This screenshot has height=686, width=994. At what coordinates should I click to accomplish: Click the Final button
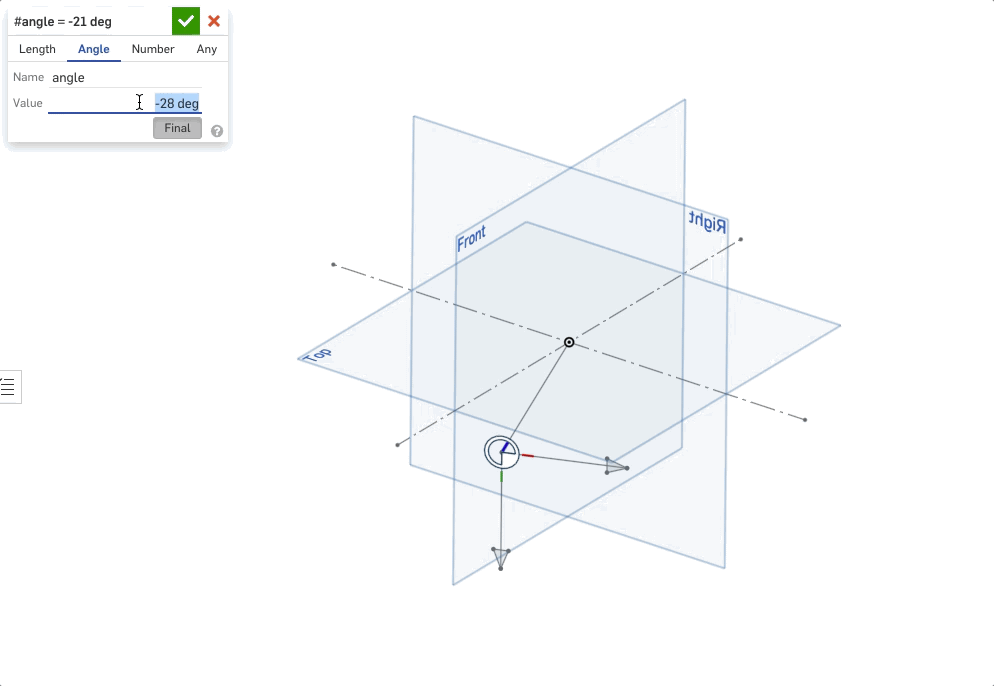point(178,128)
